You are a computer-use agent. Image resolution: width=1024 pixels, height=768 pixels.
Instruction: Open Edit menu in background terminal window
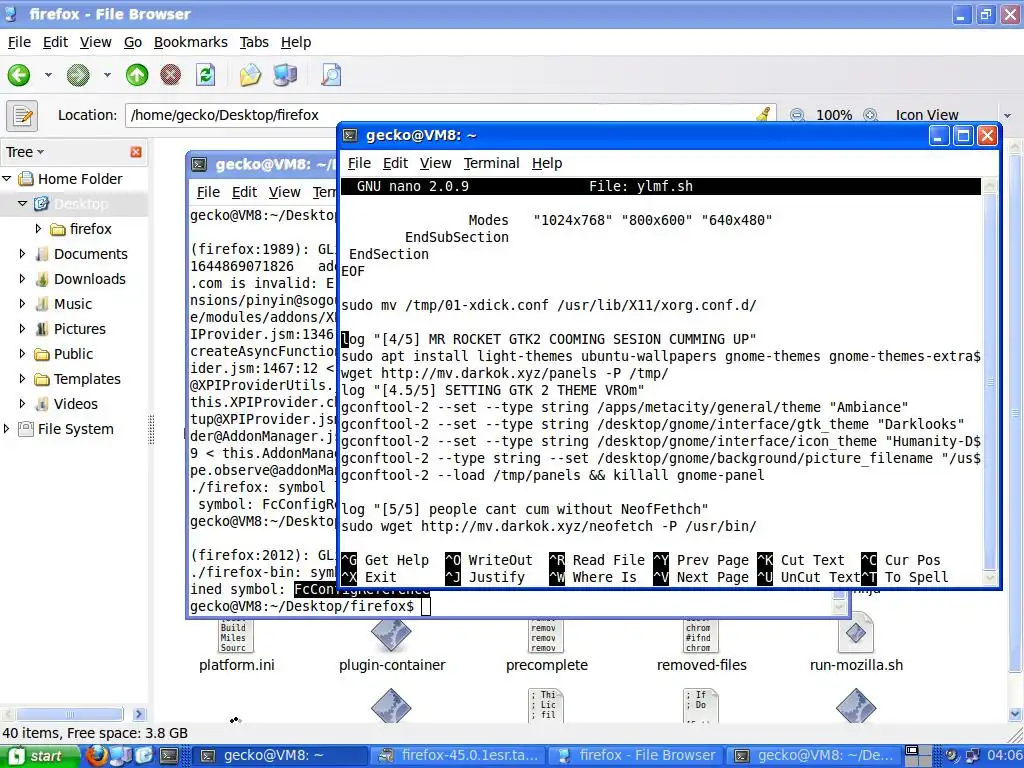coord(244,192)
